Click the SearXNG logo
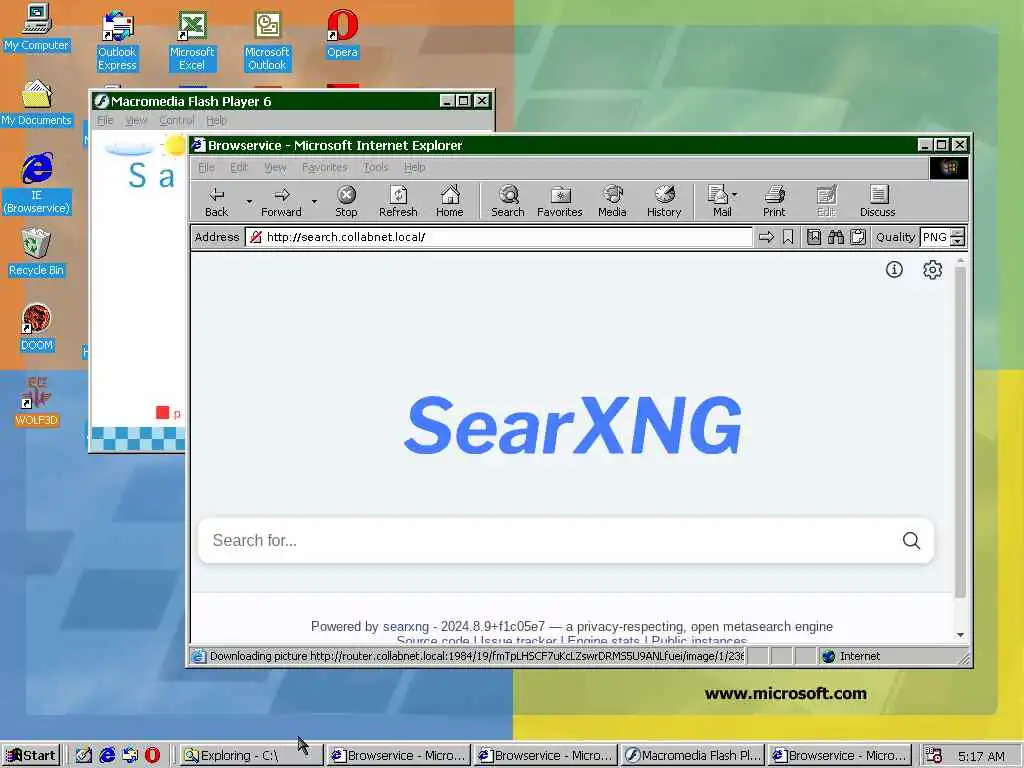Screen dimensions: 1024x768 [573, 425]
